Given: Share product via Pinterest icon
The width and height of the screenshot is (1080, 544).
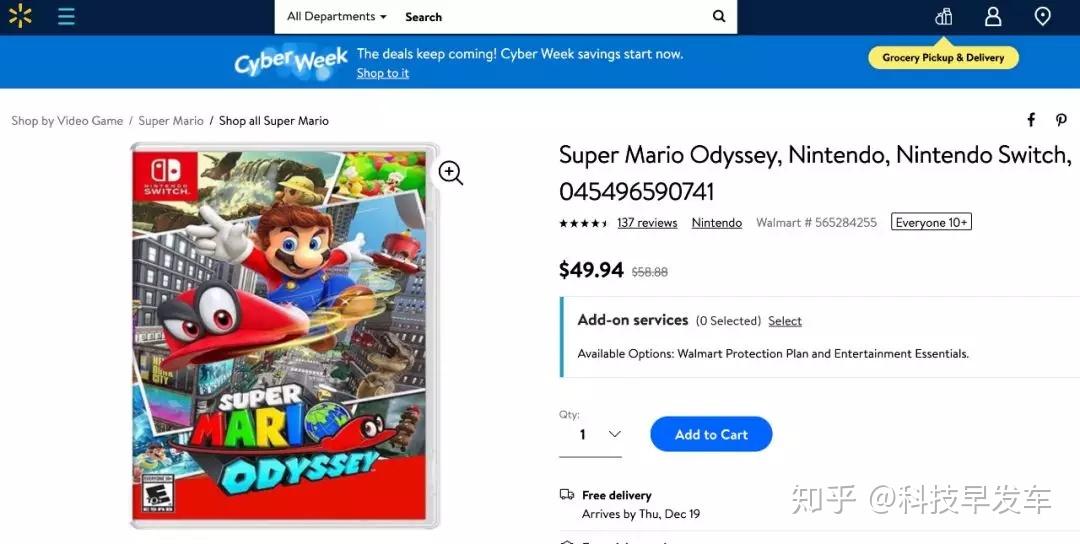Looking at the screenshot, I should click(1061, 120).
